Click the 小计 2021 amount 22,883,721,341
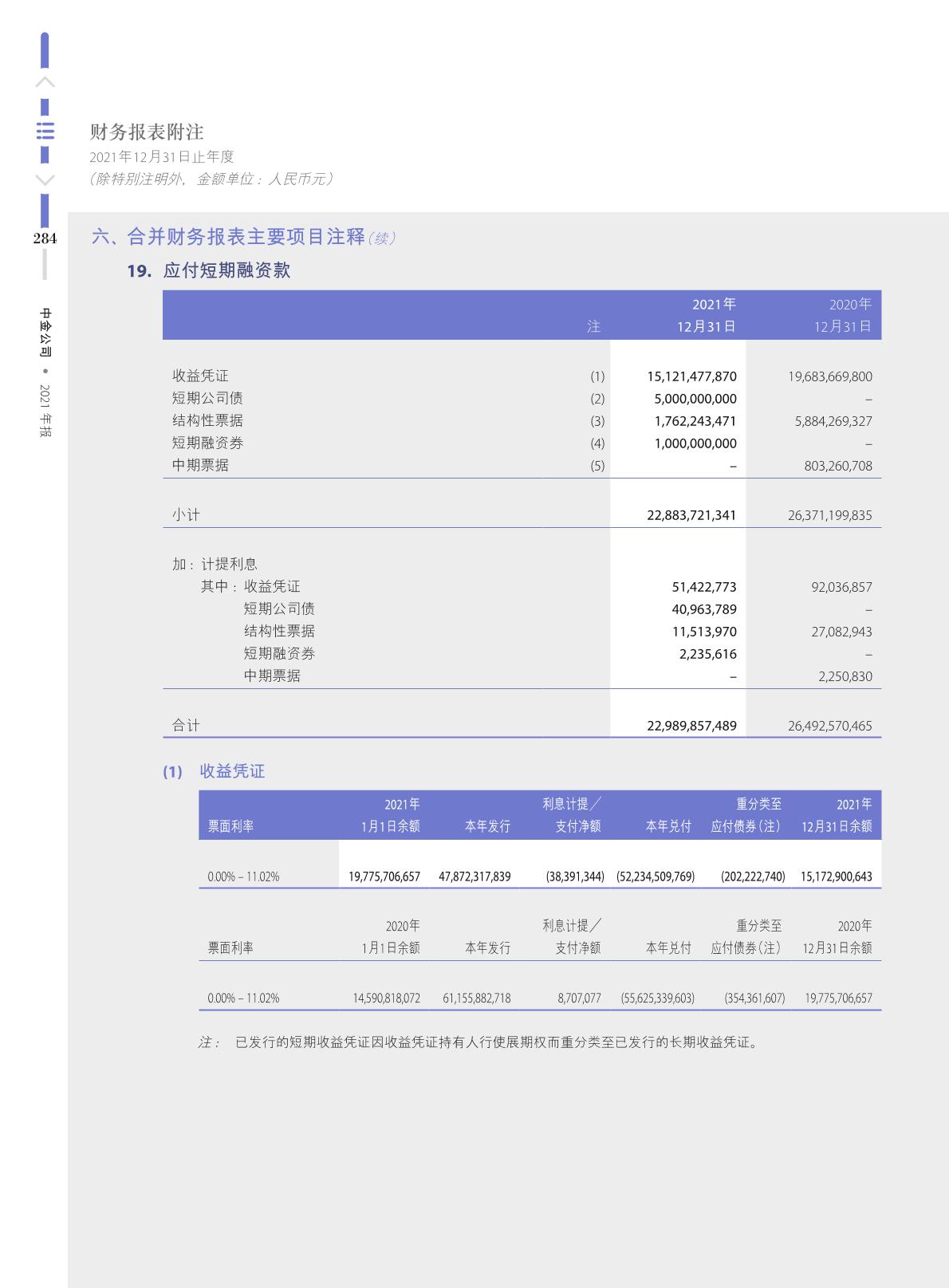Image resolution: width=949 pixels, height=1288 pixels. pos(691,515)
